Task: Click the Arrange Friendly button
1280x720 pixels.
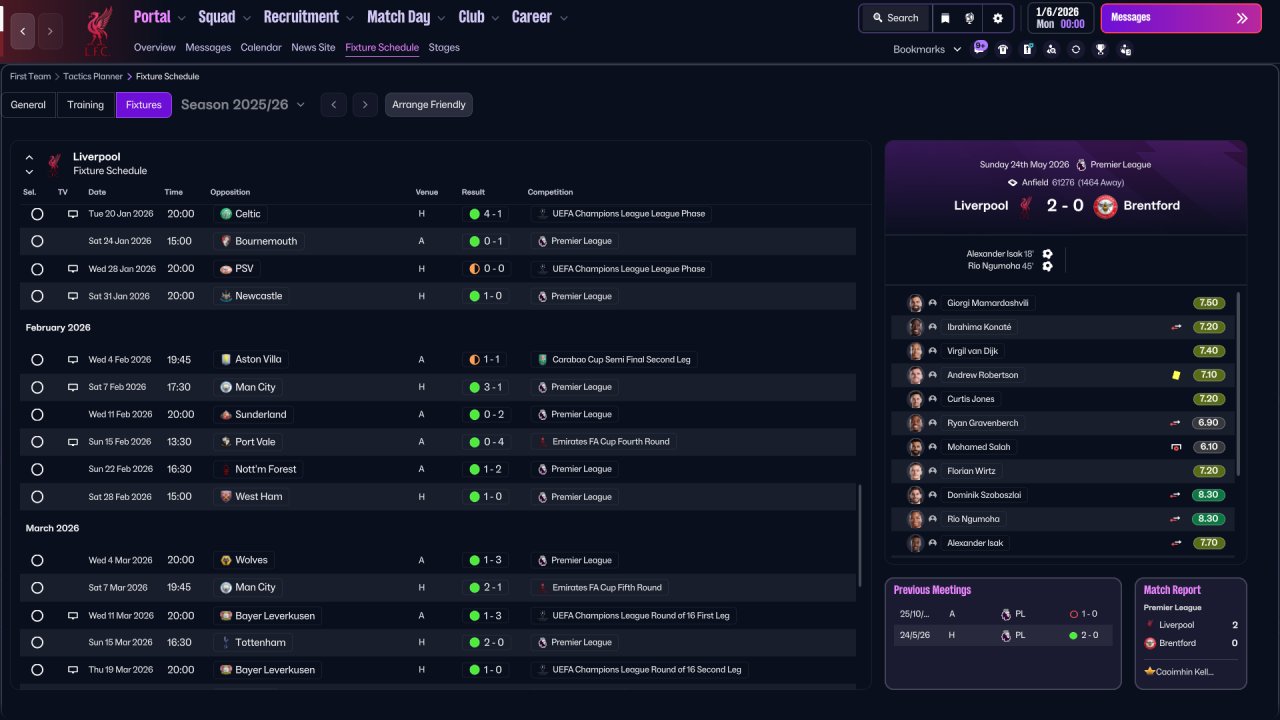Action: pyautogui.click(x=429, y=105)
